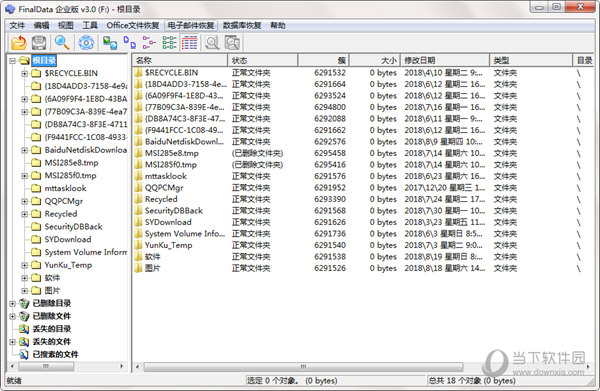Click cluster value 6294800 in the list
The image size is (600, 391).
[x=330, y=107]
